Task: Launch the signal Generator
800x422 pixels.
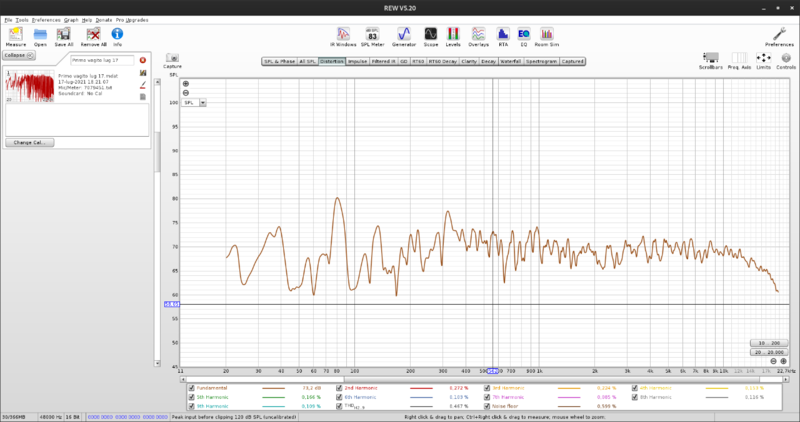Action: click(x=405, y=35)
